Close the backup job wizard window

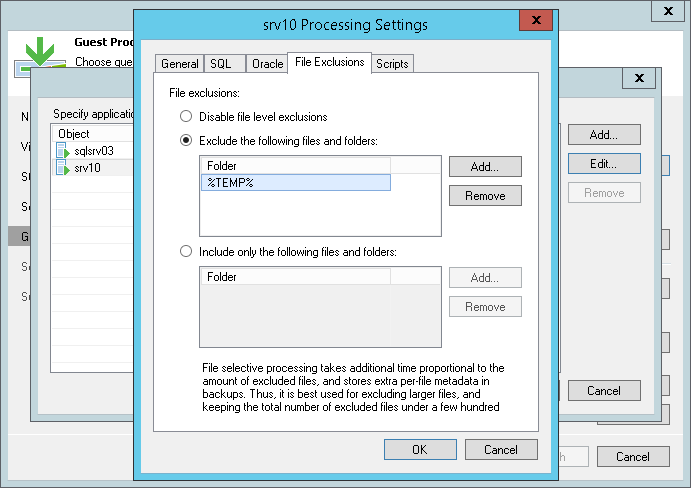[x=668, y=11]
